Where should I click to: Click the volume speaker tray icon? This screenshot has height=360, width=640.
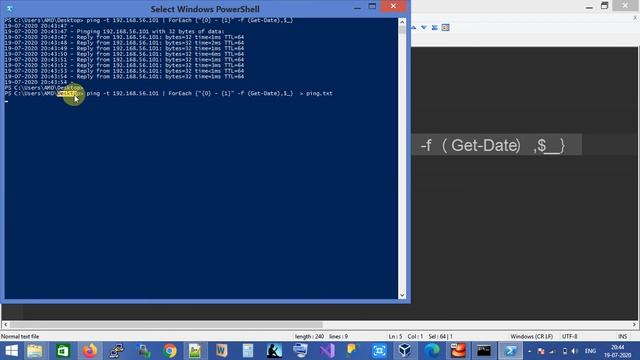[x=575, y=351]
